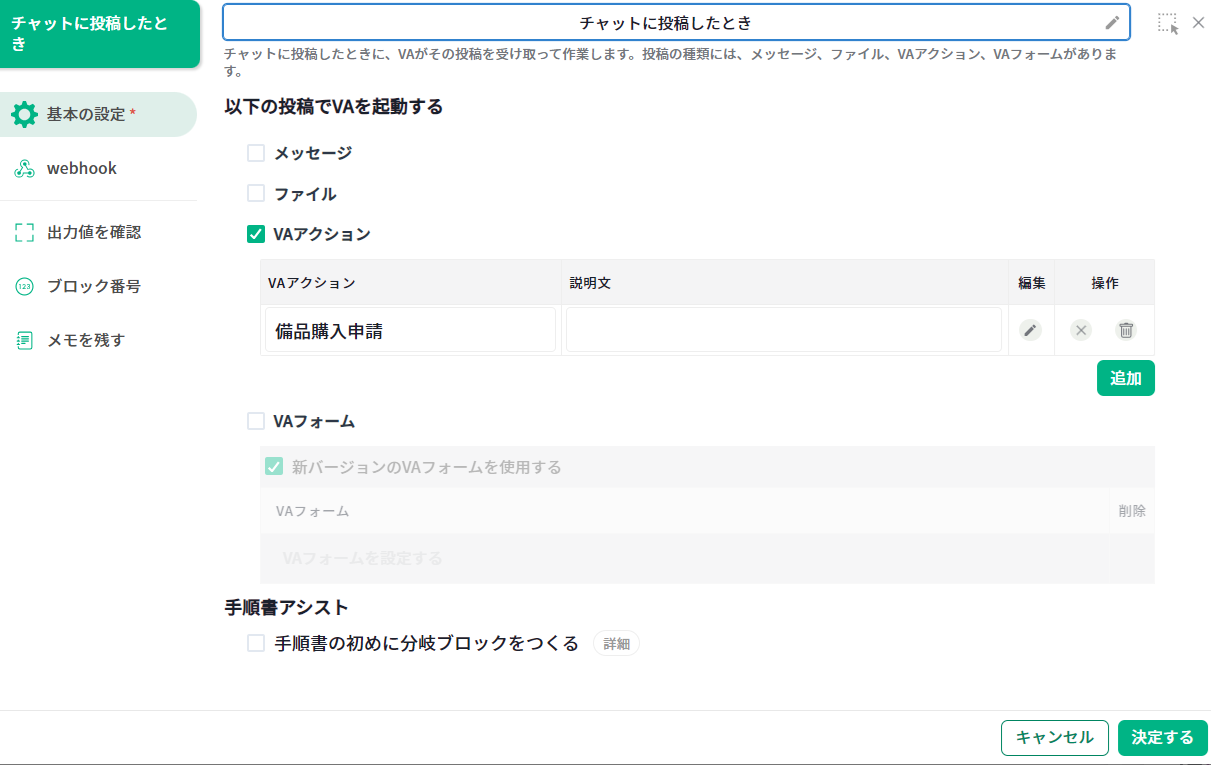Enable the メッセージ checkbox
Viewport: 1211px width, 765px height.
click(x=256, y=153)
